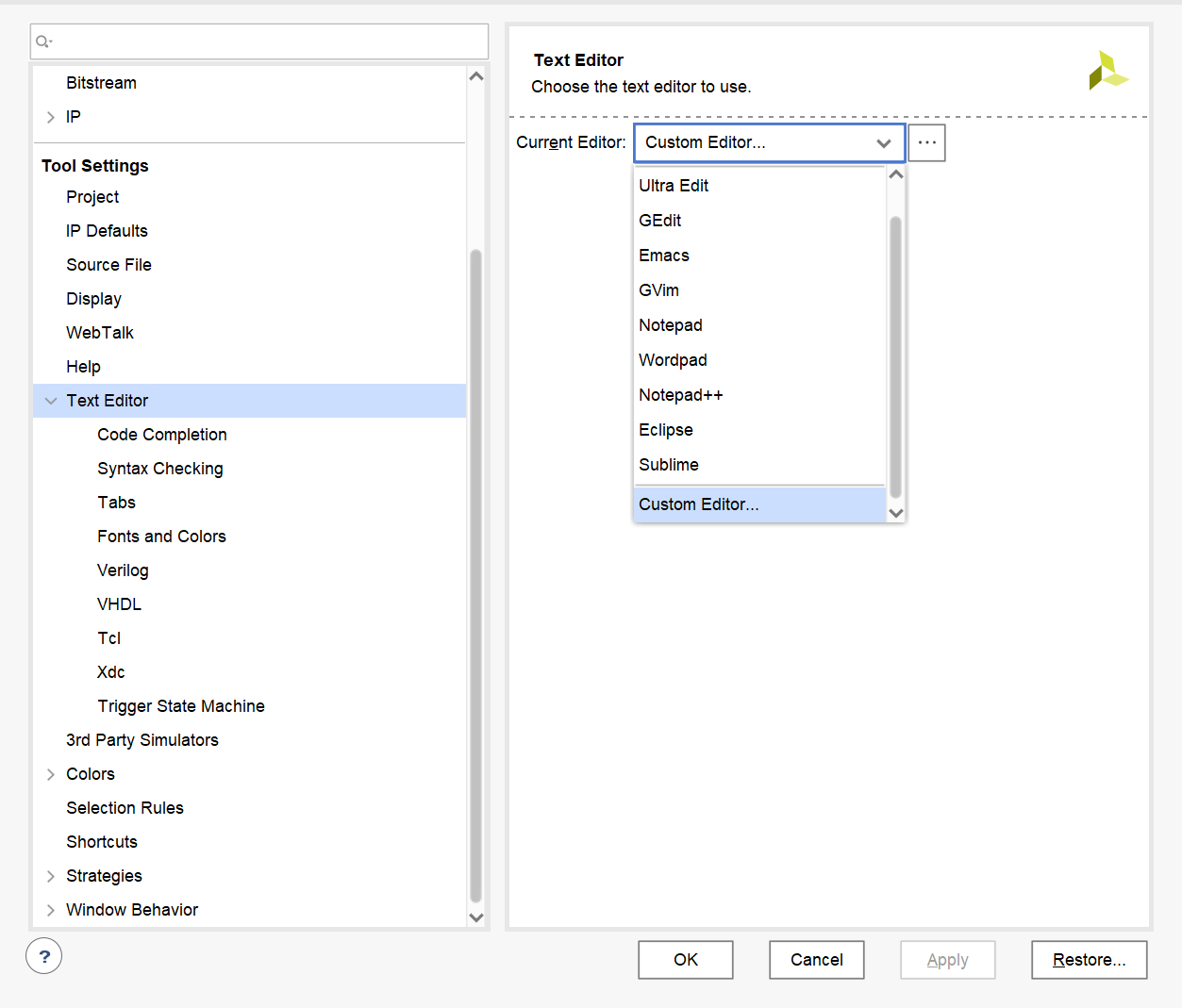Open the Current Editor combo box

pos(770,142)
